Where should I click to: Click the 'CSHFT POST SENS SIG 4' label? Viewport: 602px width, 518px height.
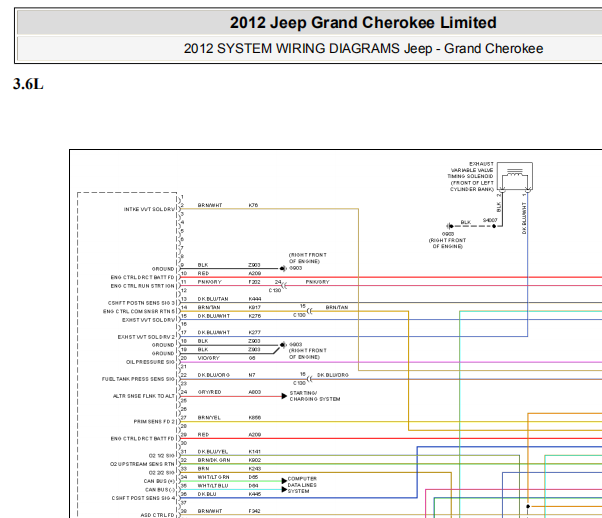[143, 498]
